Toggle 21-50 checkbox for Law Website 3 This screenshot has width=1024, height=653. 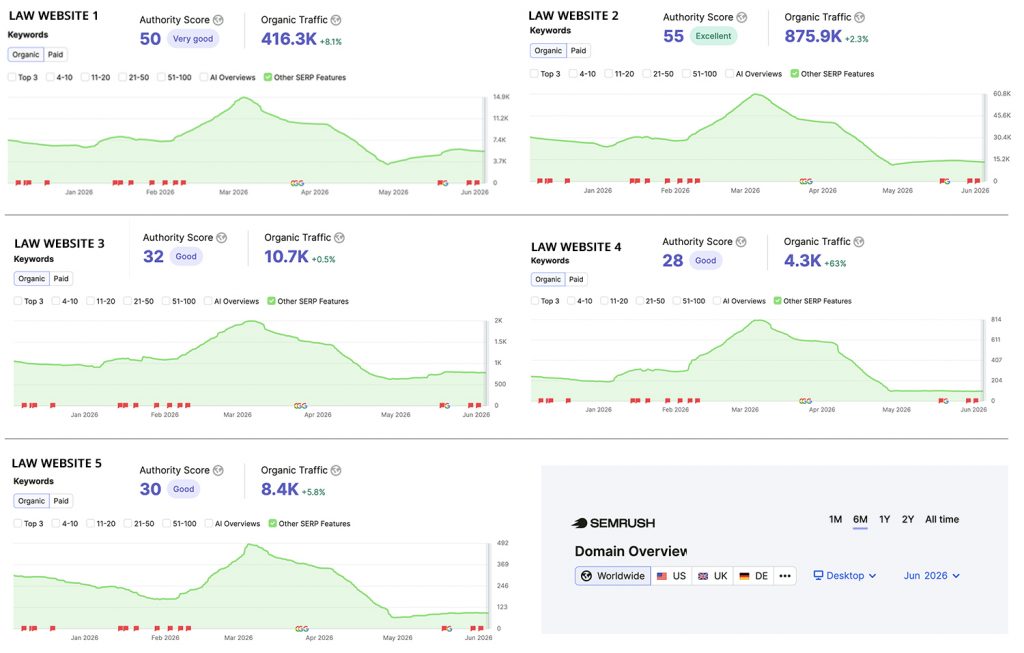[x=127, y=301]
